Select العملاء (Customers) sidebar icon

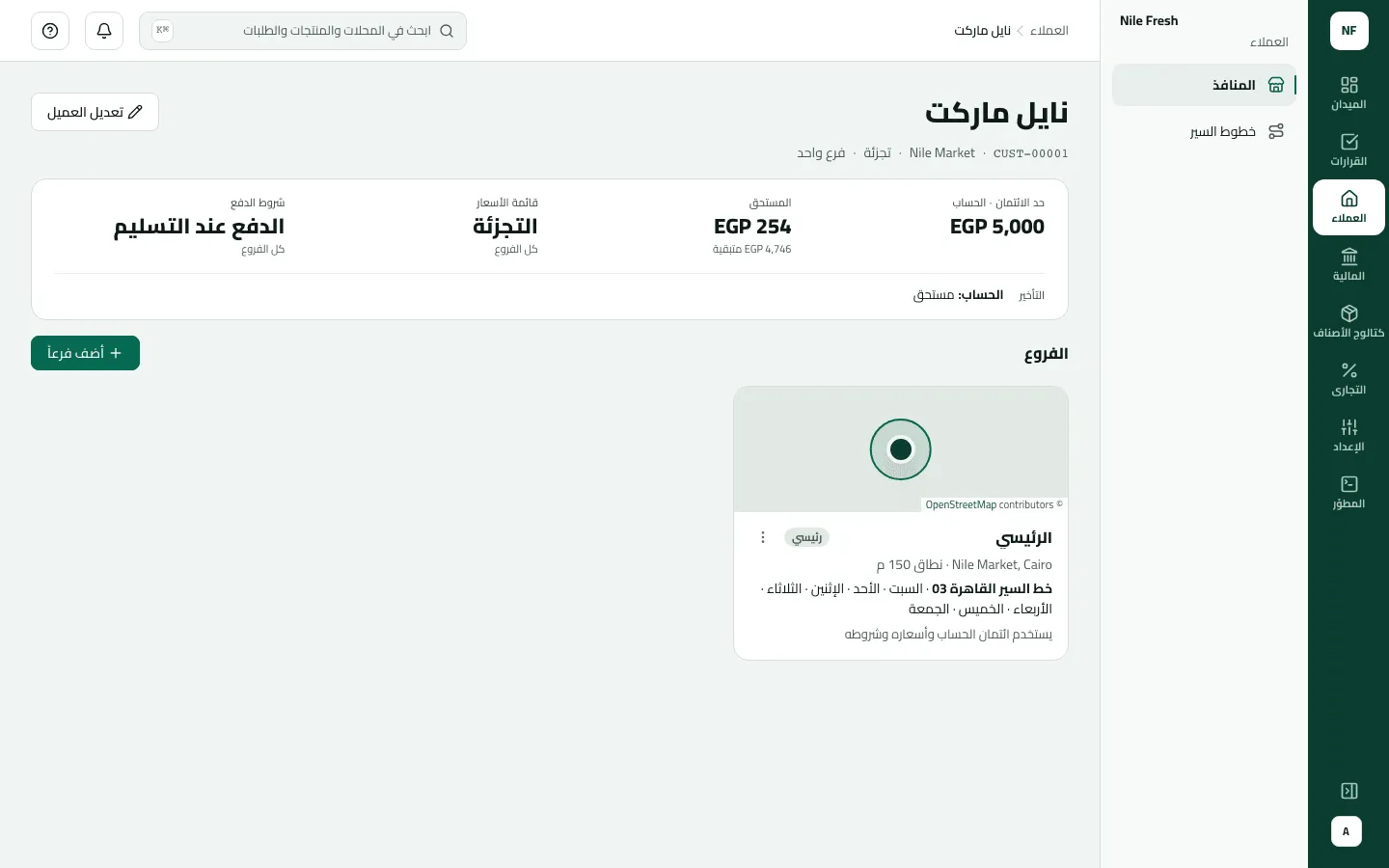(1348, 207)
